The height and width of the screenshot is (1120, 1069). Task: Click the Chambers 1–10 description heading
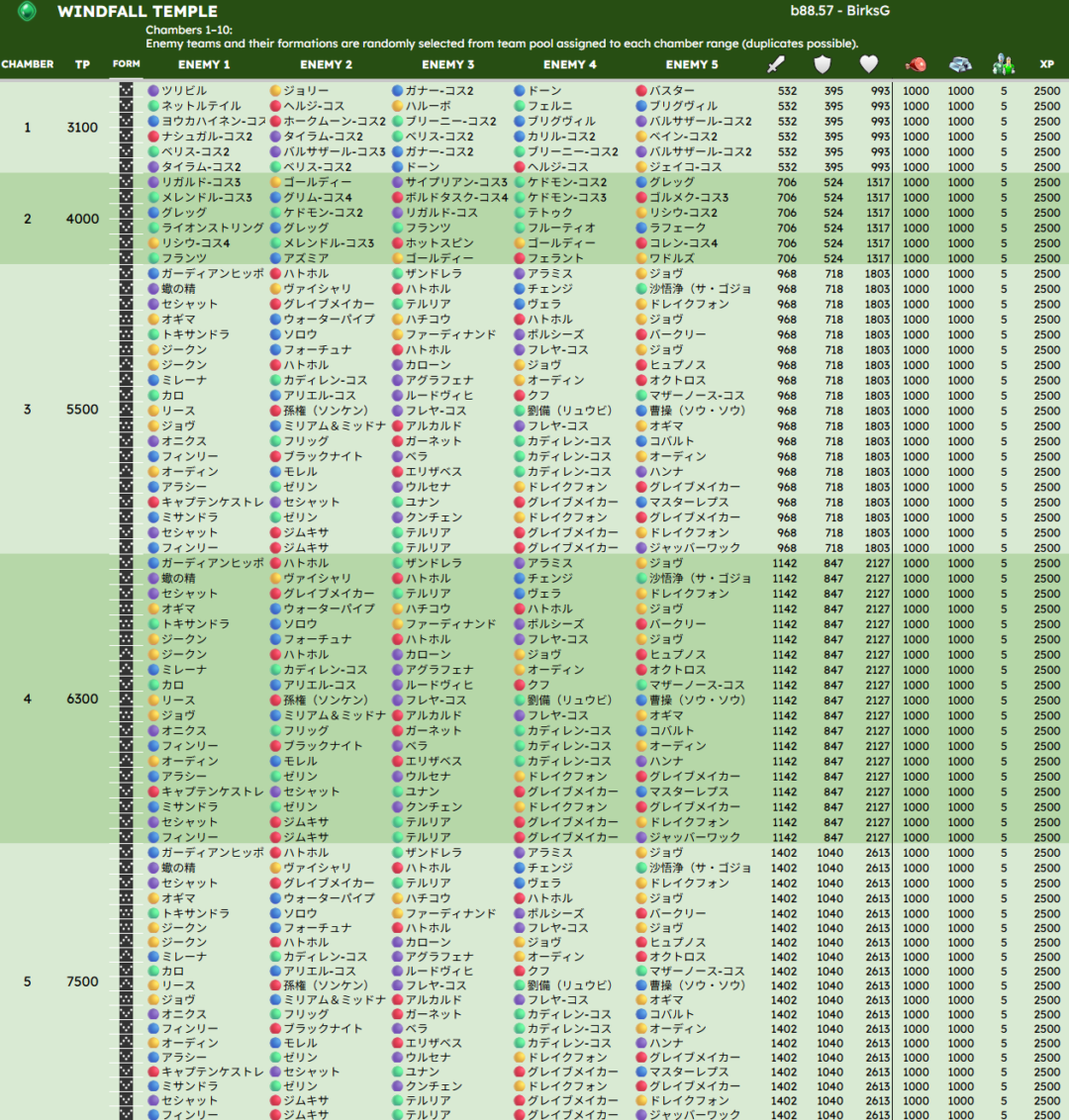(189, 30)
